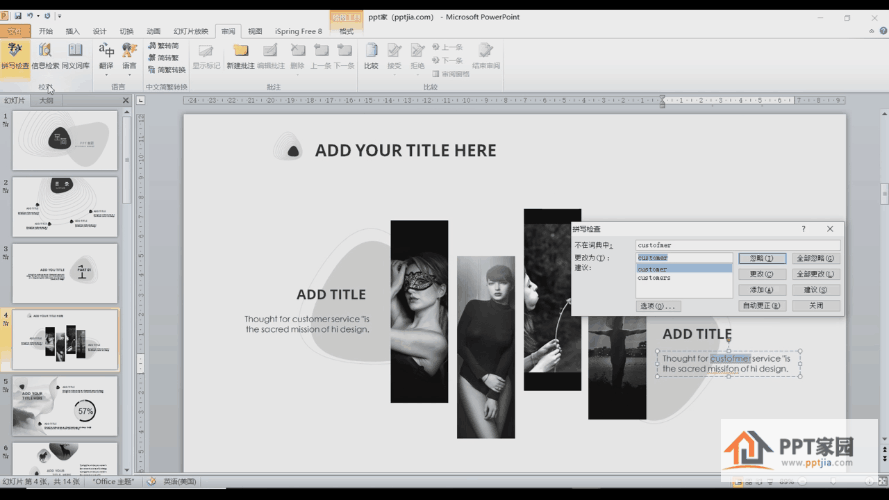
Task: Switch to the 设计 ribbon tab
Action: [x=99, y=31]
